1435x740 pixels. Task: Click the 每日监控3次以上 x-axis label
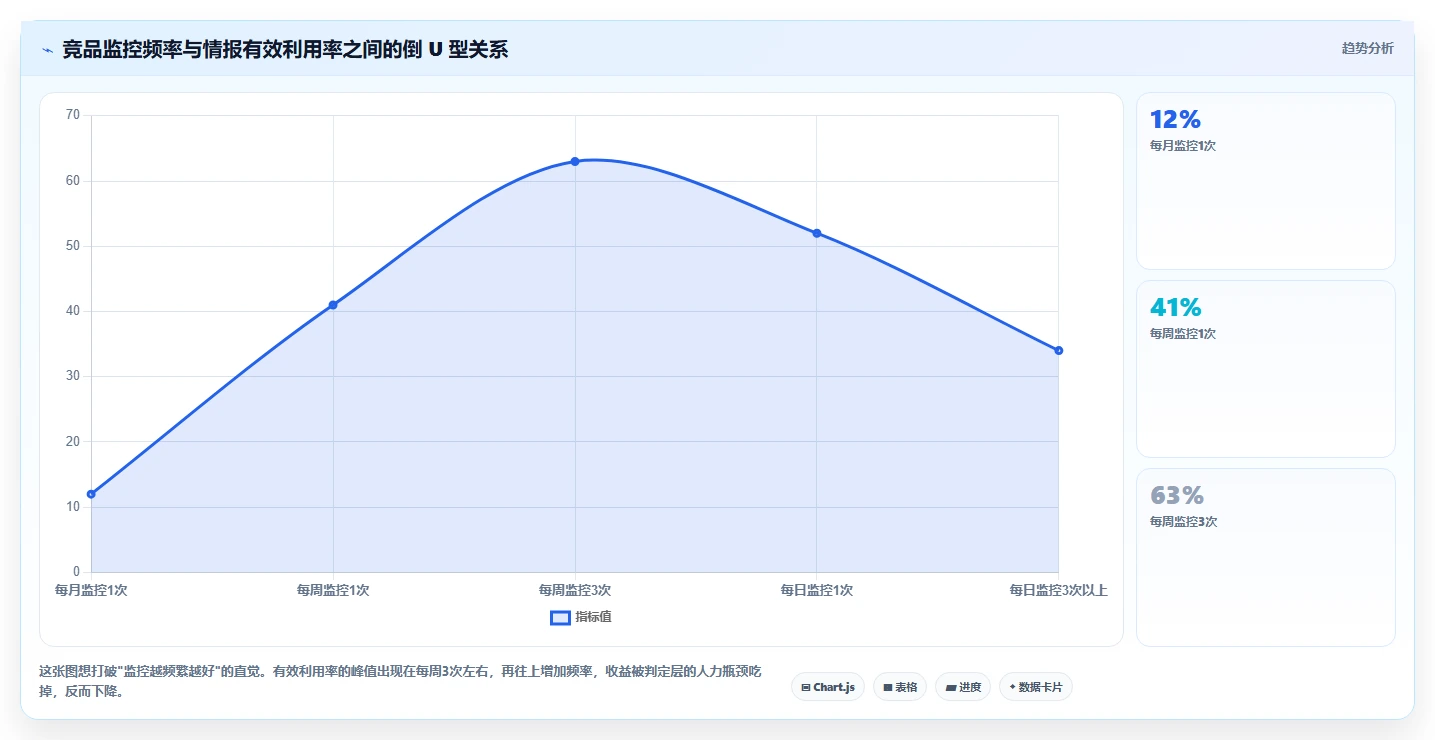click(1058, 590)
